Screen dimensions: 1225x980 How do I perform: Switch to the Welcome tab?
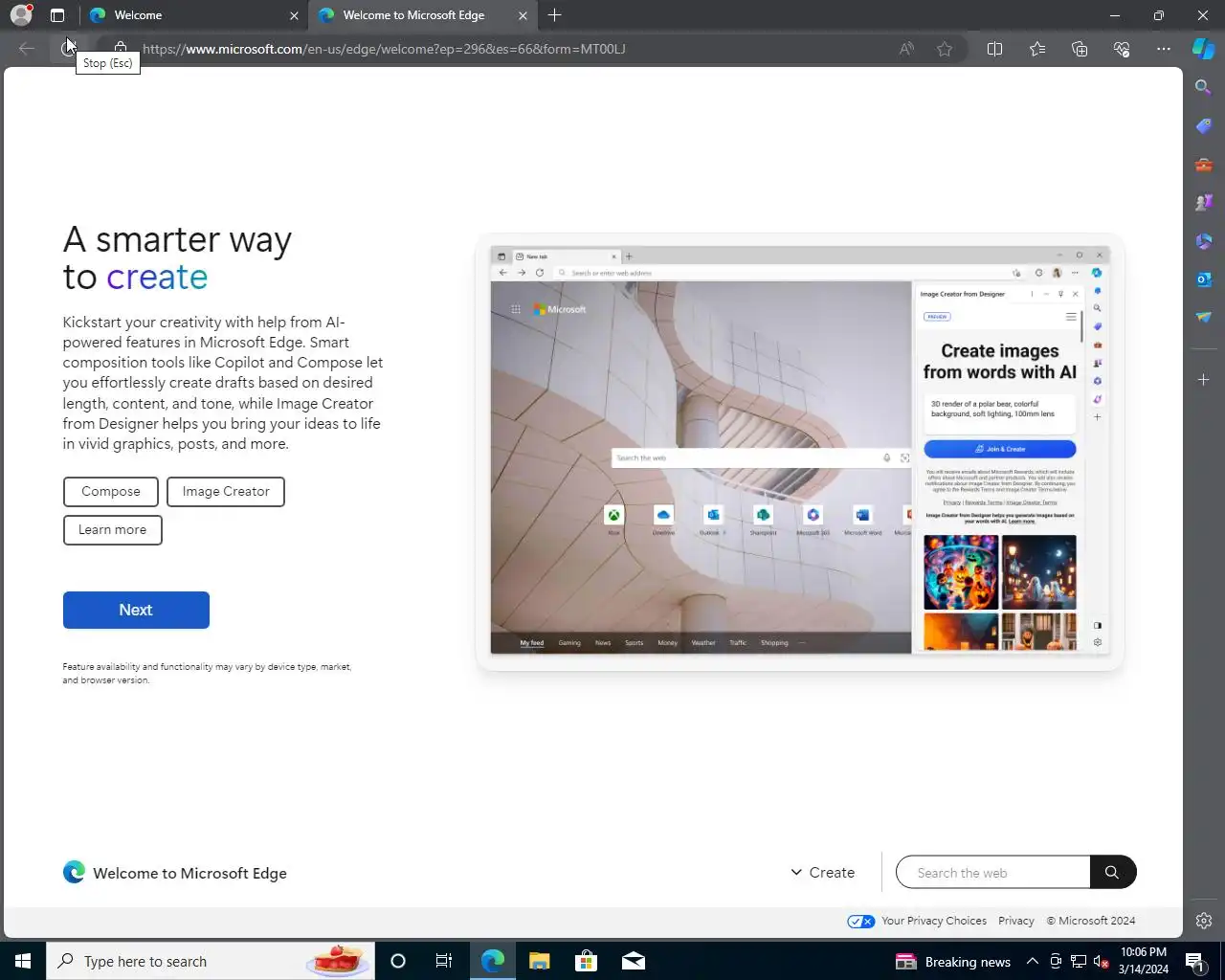193,15
